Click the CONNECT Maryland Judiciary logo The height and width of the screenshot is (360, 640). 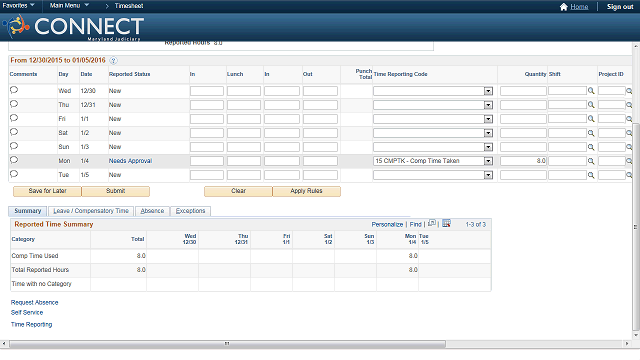coord(73,27)
